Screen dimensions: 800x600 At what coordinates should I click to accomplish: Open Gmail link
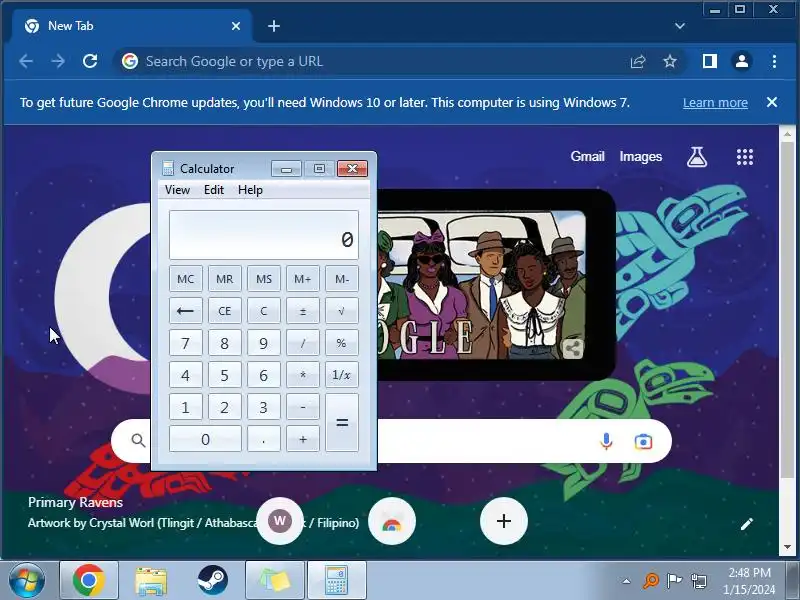(587, 156)
